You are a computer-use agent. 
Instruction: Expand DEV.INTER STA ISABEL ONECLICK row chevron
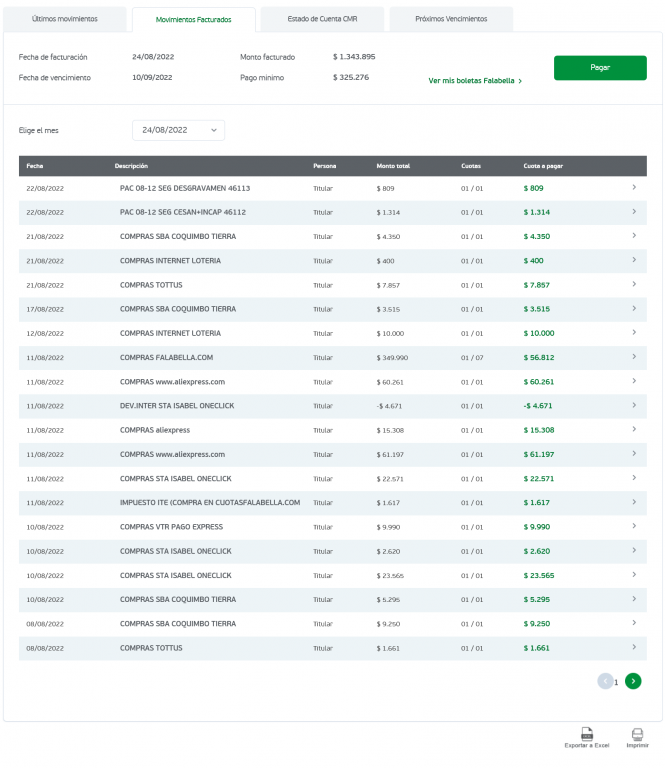pos(633,405)
